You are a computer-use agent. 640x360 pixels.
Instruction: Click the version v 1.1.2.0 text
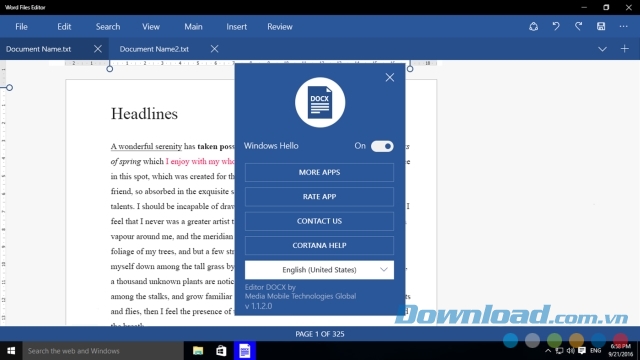pos(258,306)
